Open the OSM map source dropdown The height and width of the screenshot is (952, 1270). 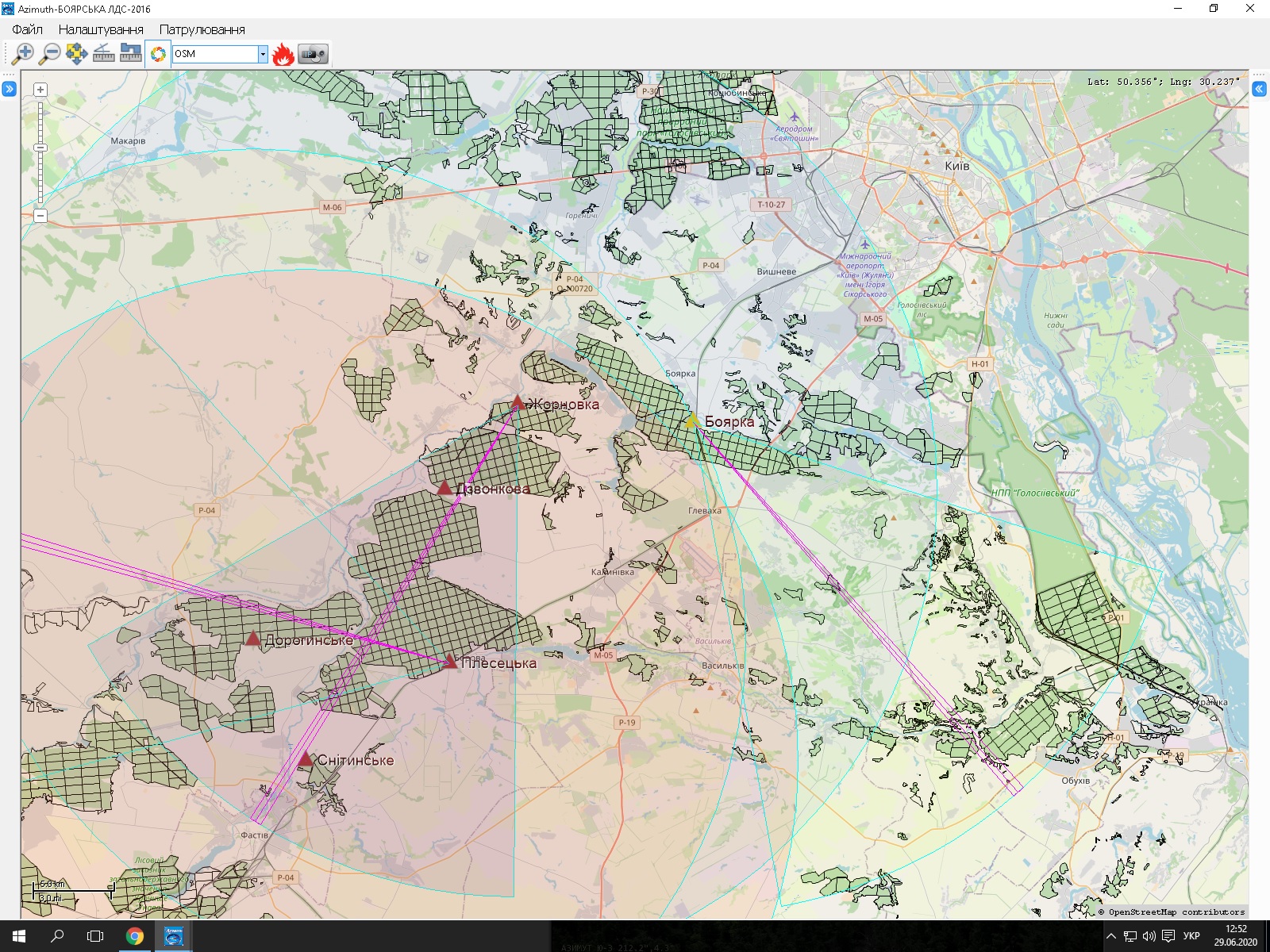(x=263, y=54)
